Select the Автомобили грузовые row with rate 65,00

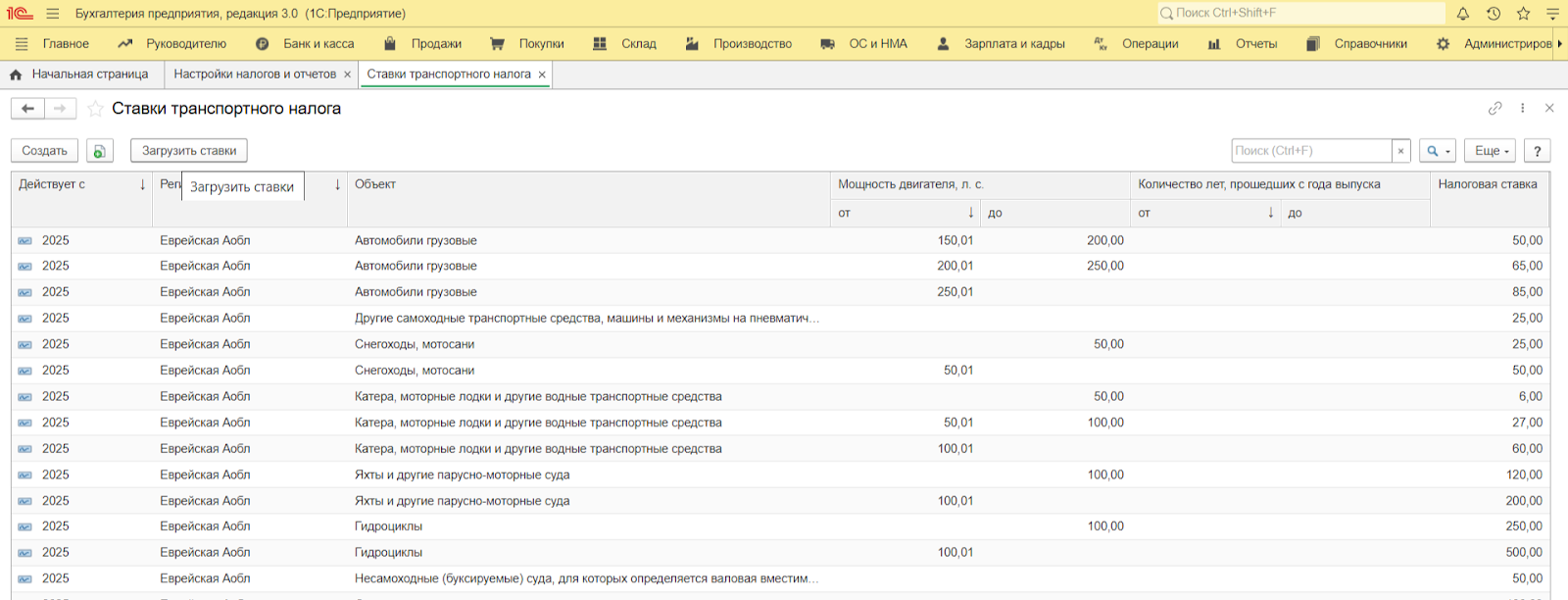pyautogui.click(x=780, y=266)
